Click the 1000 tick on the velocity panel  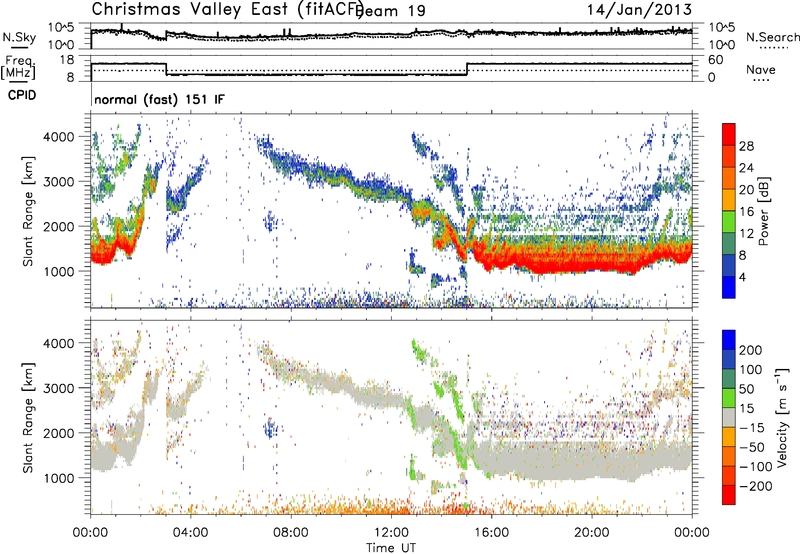click(58, 478)
